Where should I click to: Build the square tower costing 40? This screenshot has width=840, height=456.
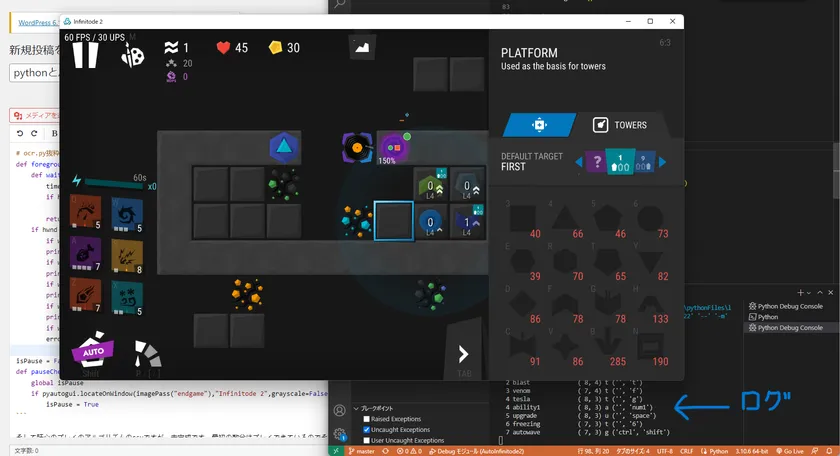coord(523,220)
